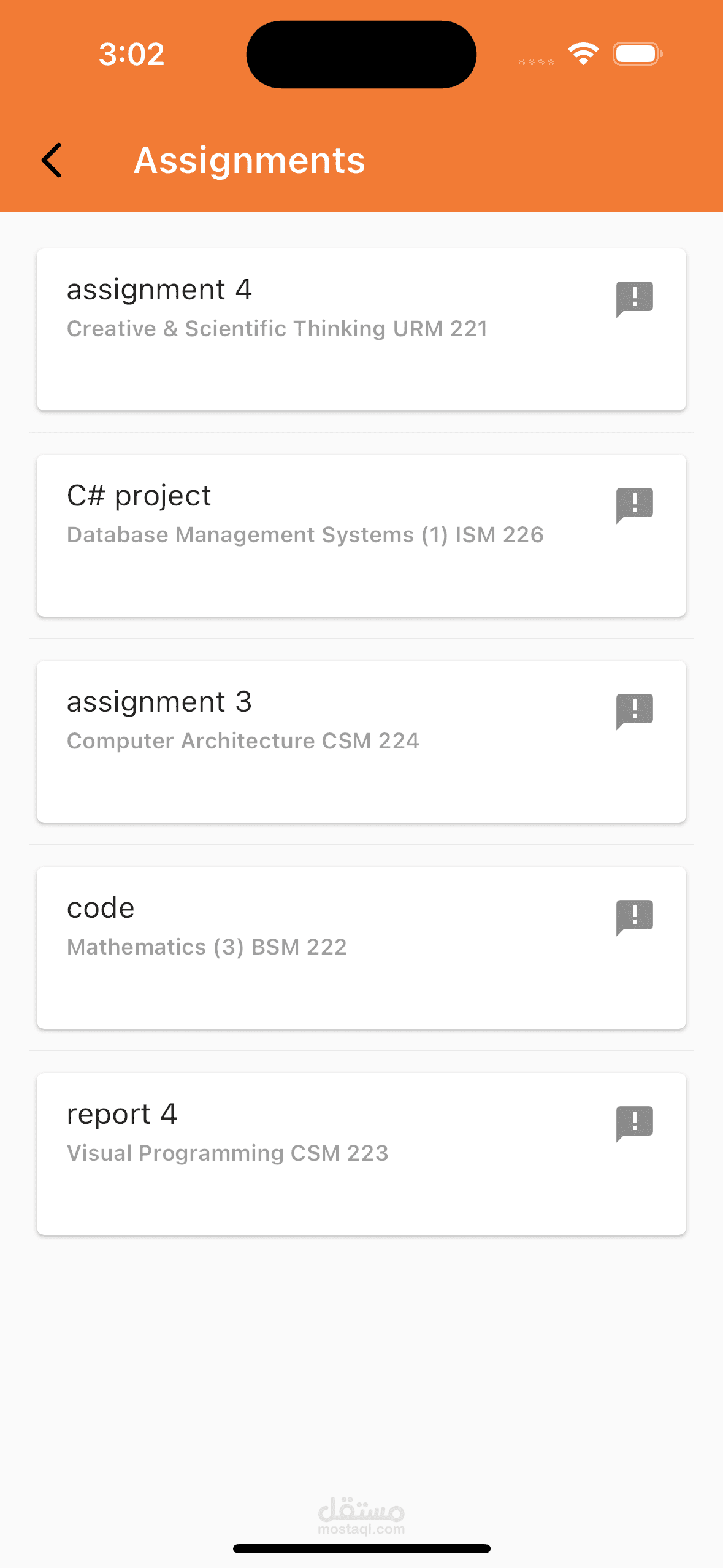Select Computer Architecture CSM 224 subtitle
Viewport: 723px width, 1568px height.
[243, 741]
